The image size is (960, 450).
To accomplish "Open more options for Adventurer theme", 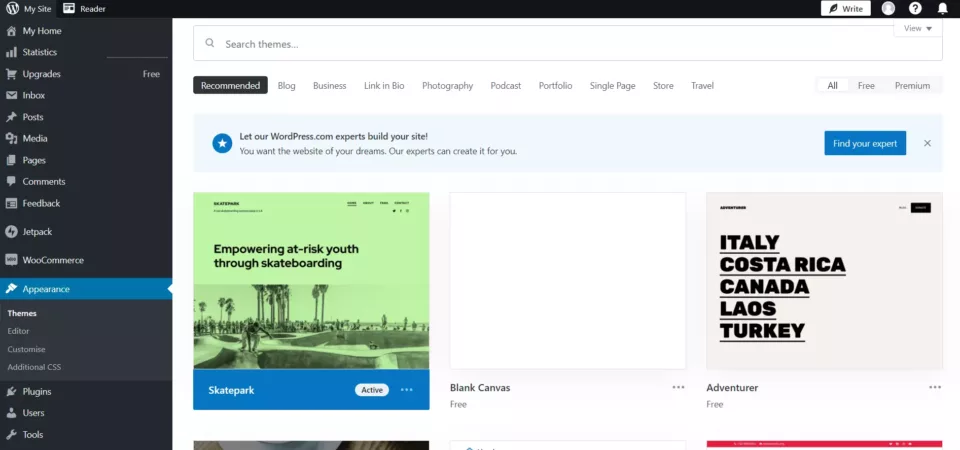I will tap(935, 388).
